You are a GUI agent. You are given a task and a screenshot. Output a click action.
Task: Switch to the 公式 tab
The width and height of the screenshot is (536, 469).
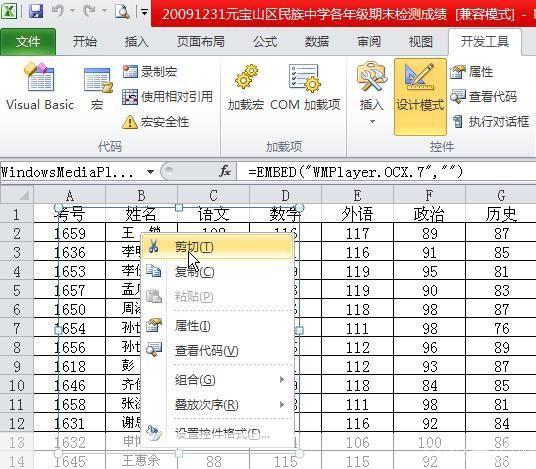click(265, 42)
